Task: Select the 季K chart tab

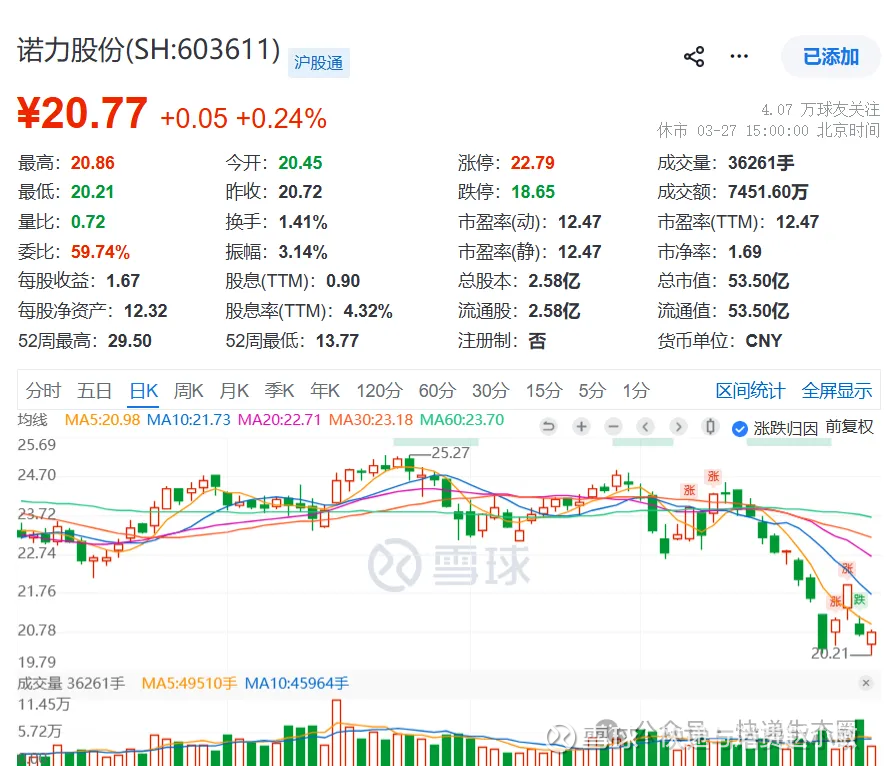Action: coord(279,390)
